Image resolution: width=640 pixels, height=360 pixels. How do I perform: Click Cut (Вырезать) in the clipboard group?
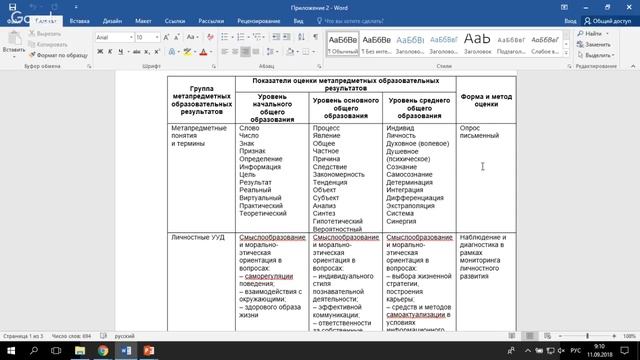[x=45, y=34]
